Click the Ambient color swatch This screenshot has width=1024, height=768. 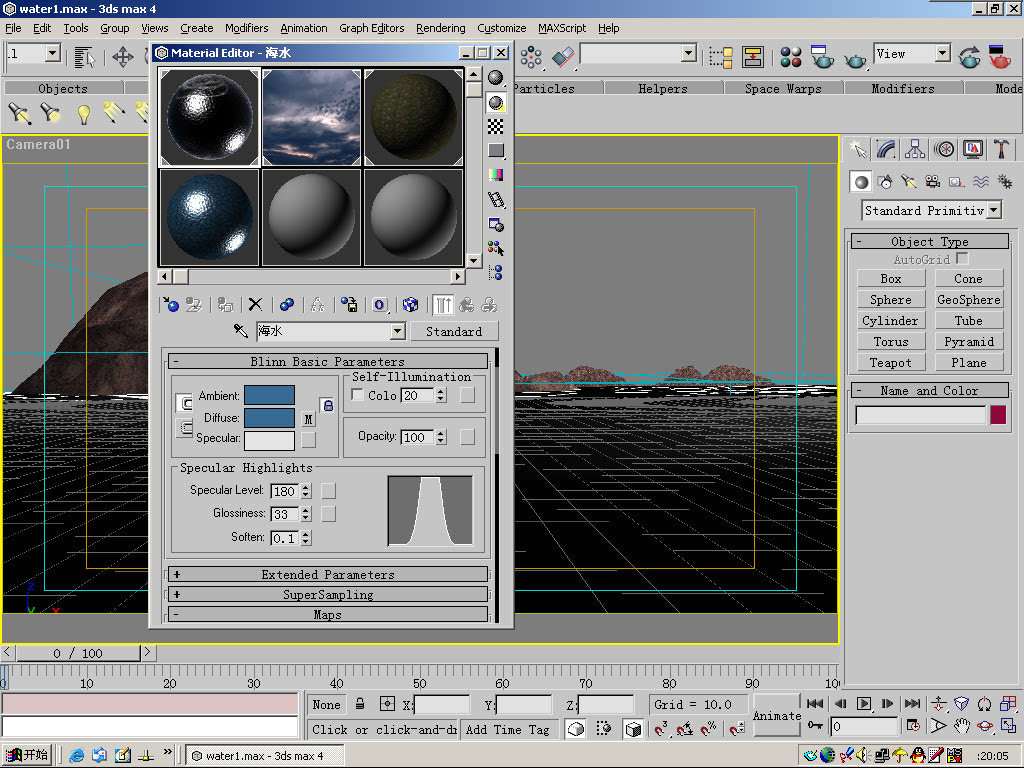269,395
